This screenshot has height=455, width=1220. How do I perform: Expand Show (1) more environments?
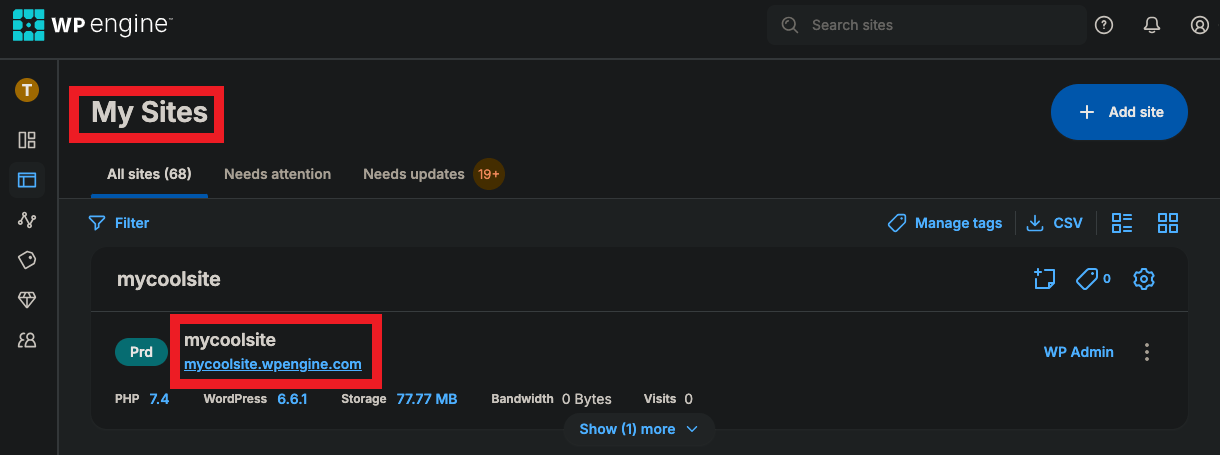point(640,429)
